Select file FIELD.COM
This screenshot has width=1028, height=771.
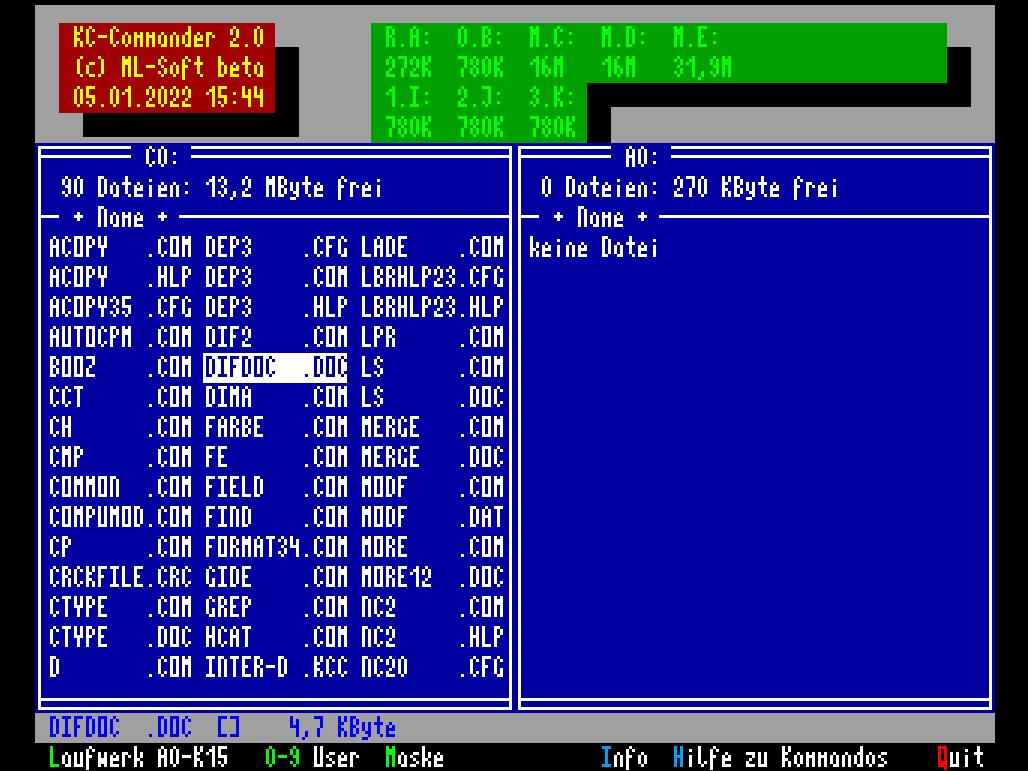(x=276, y=487)
